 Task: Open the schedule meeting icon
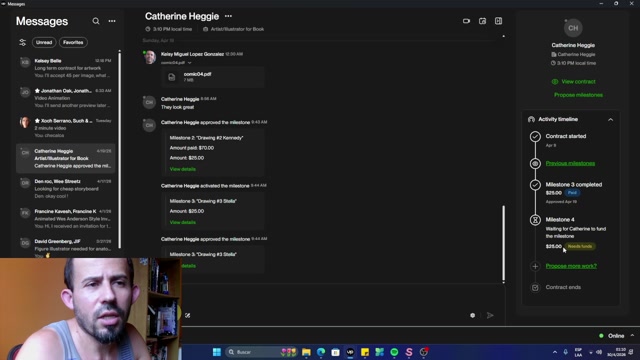482,21
